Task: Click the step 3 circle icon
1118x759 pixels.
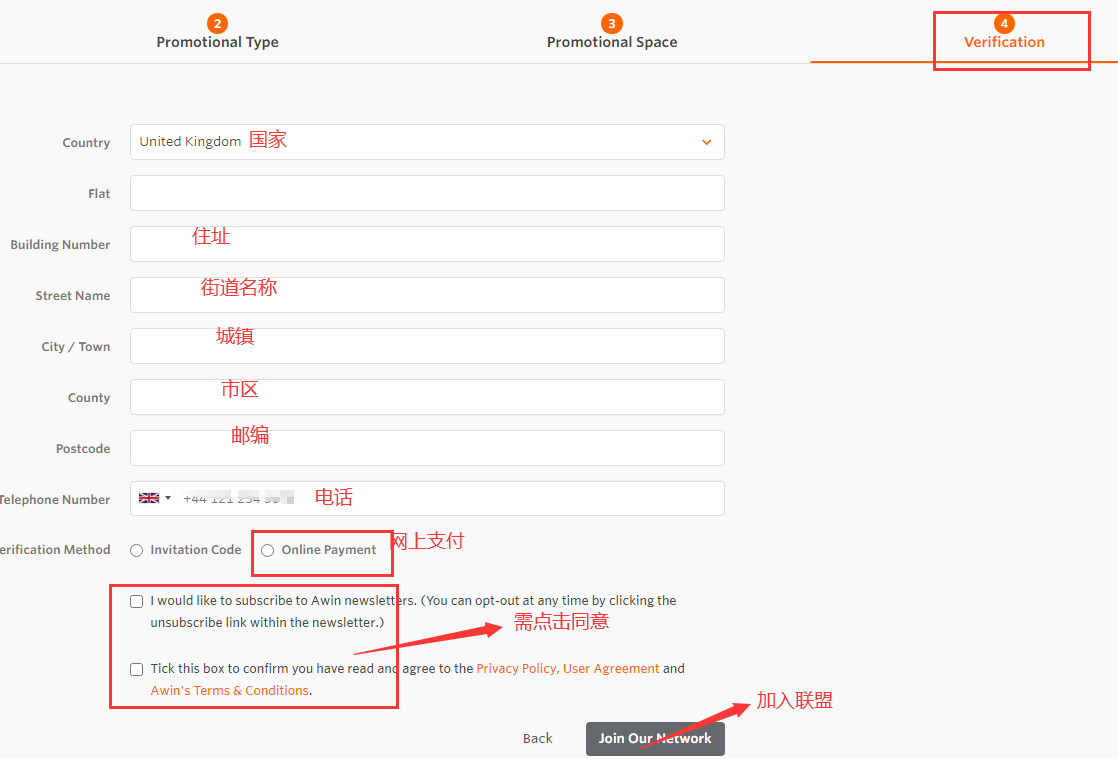Action: coord(612,23)
